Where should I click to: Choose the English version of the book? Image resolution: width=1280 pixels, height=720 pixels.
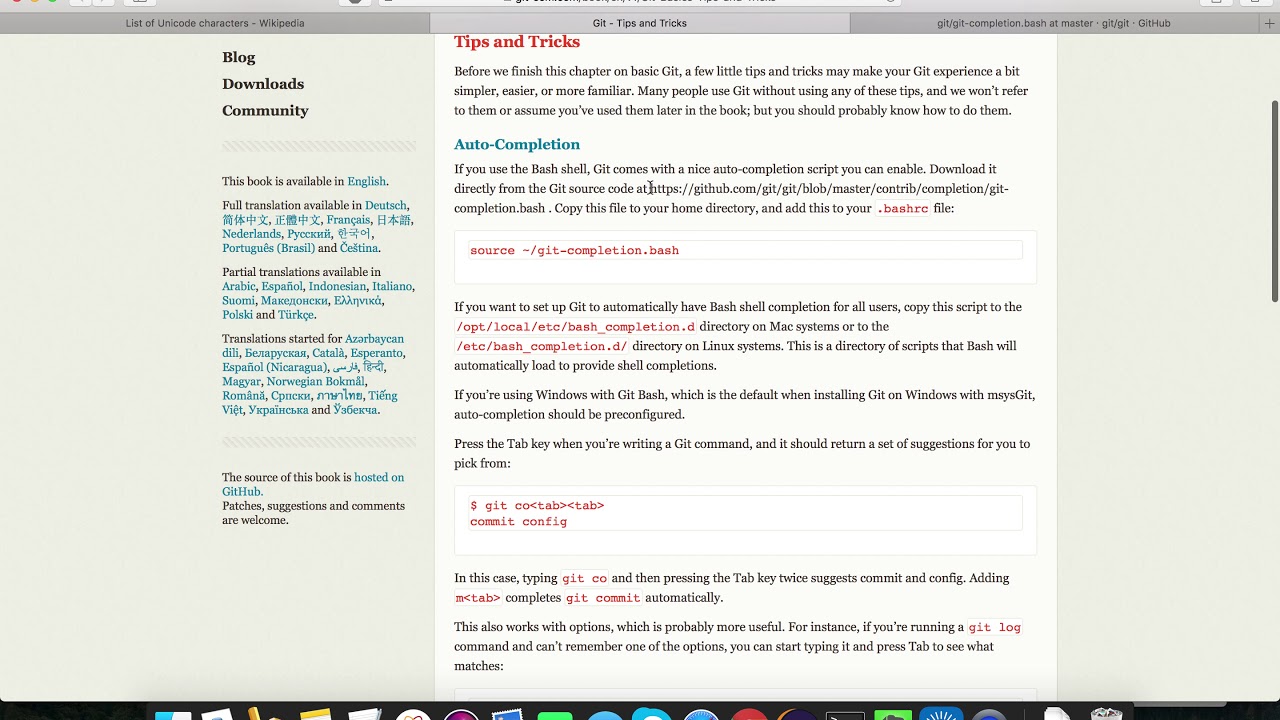click(x=366, y=181)
